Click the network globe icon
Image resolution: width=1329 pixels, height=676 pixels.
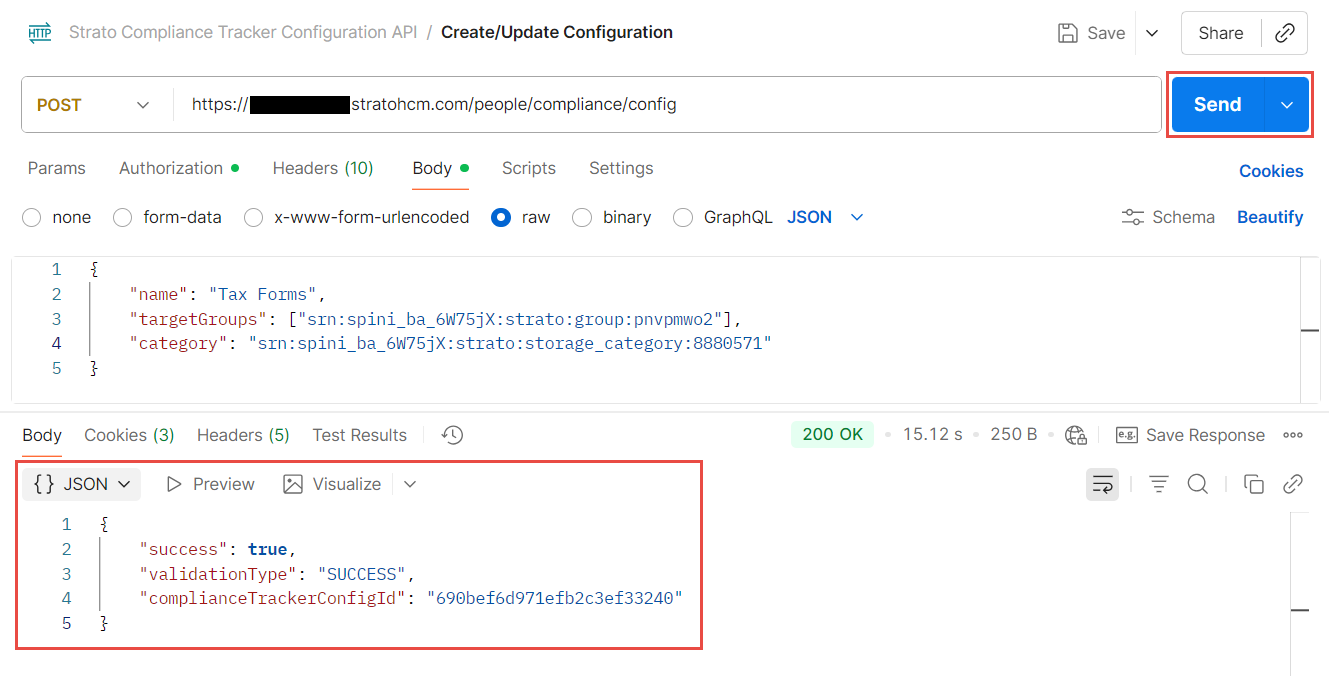point(1076,435)
